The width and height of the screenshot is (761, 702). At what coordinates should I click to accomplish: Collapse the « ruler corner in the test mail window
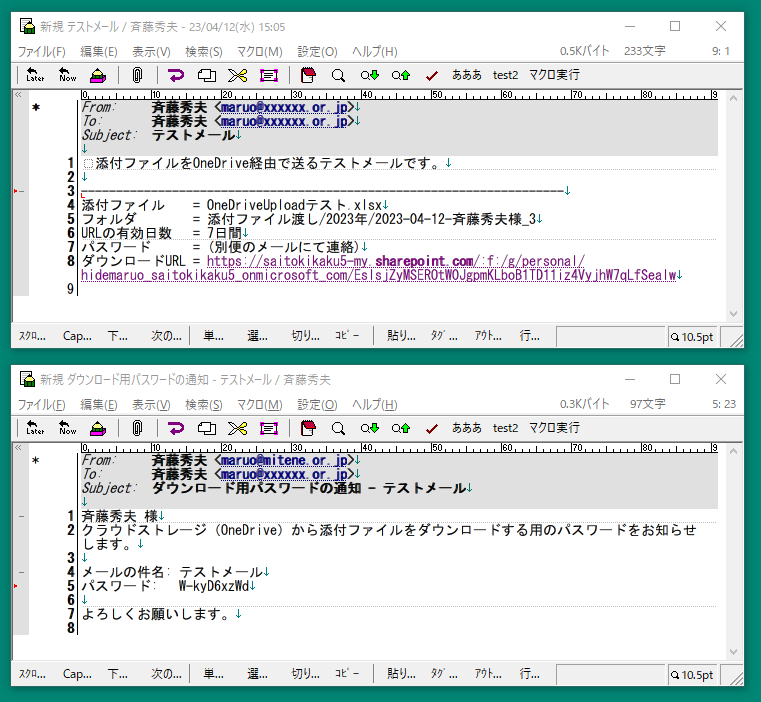tap(19, 95)
